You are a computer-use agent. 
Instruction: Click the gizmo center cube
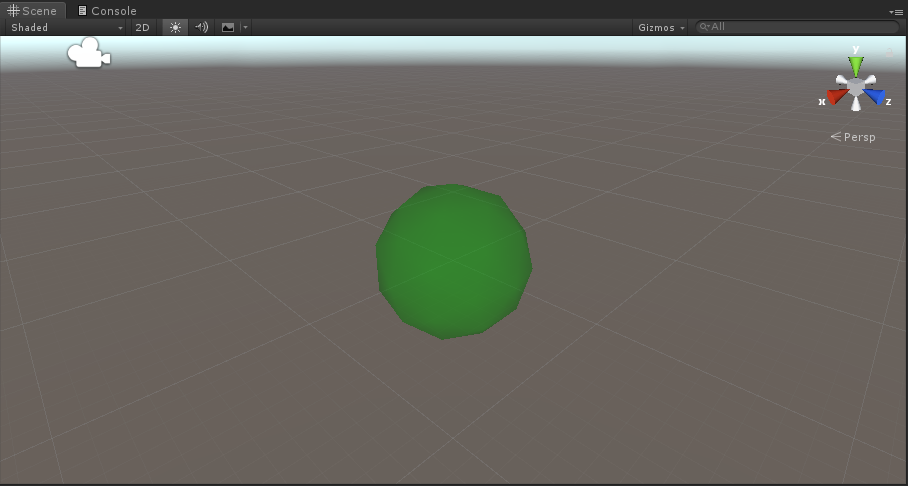(x=856, y=87)
